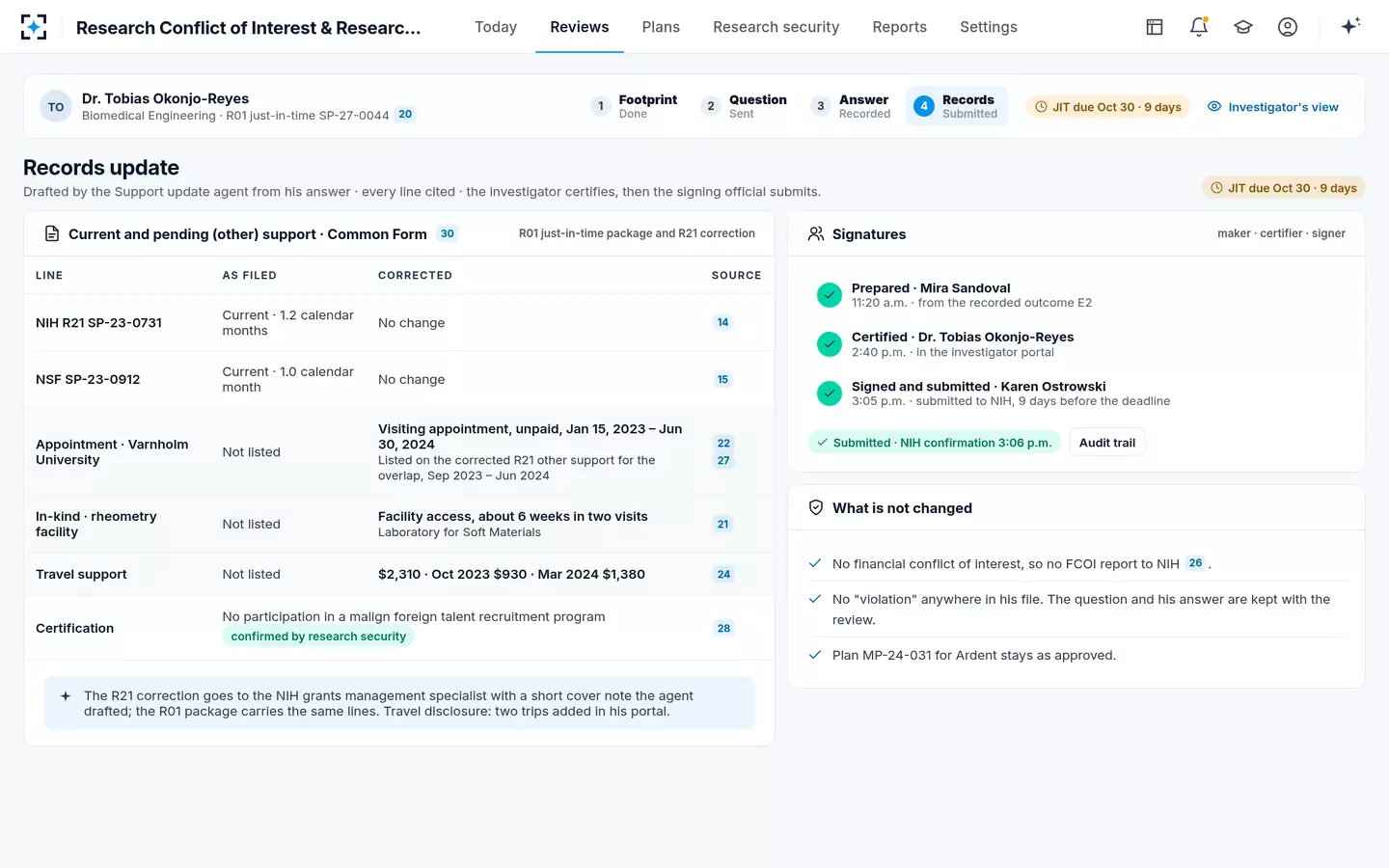Open source citation 24 for Travel support

pyautogui.click(x=723, y=574)
